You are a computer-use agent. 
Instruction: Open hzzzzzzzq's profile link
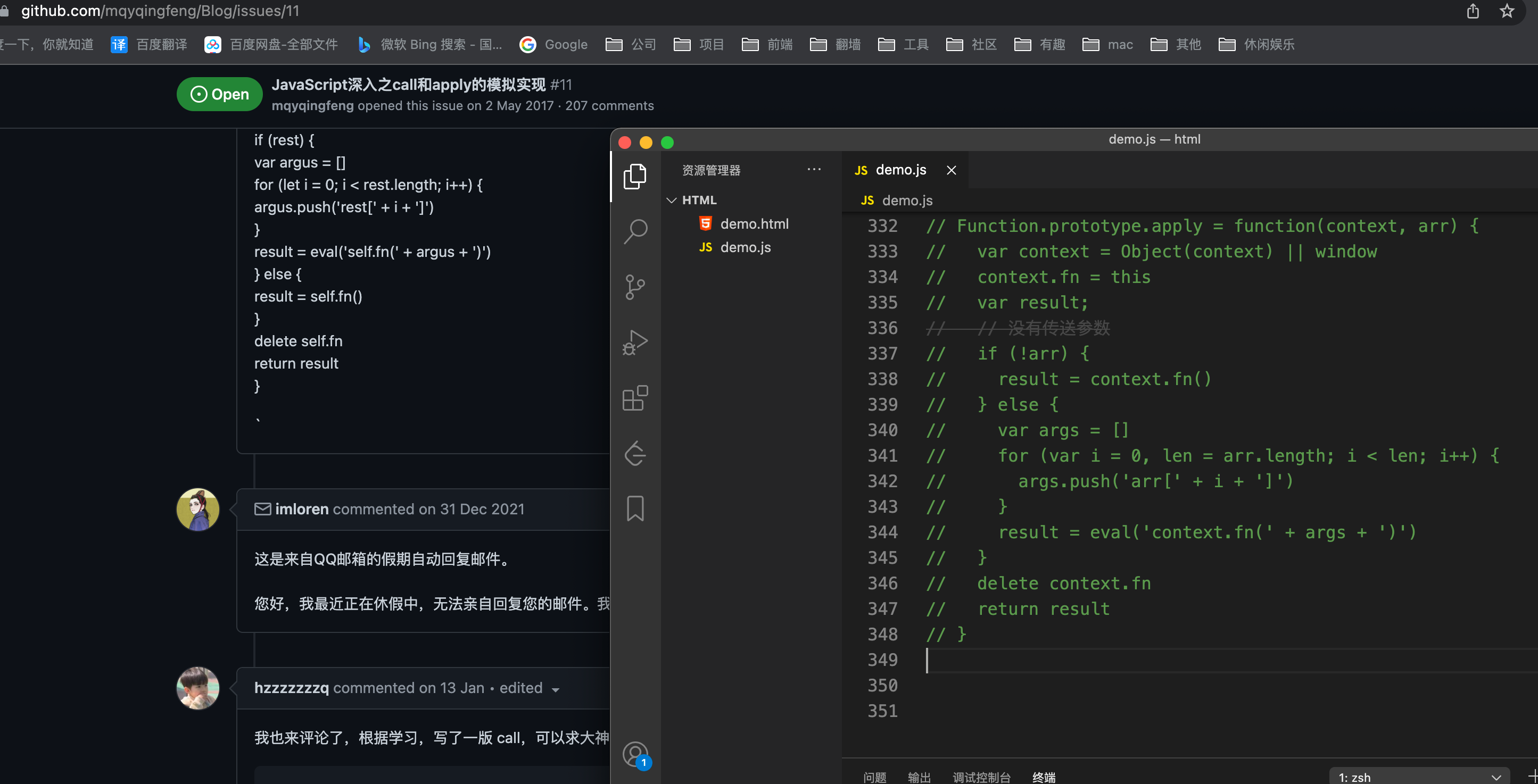coord(291,688)
